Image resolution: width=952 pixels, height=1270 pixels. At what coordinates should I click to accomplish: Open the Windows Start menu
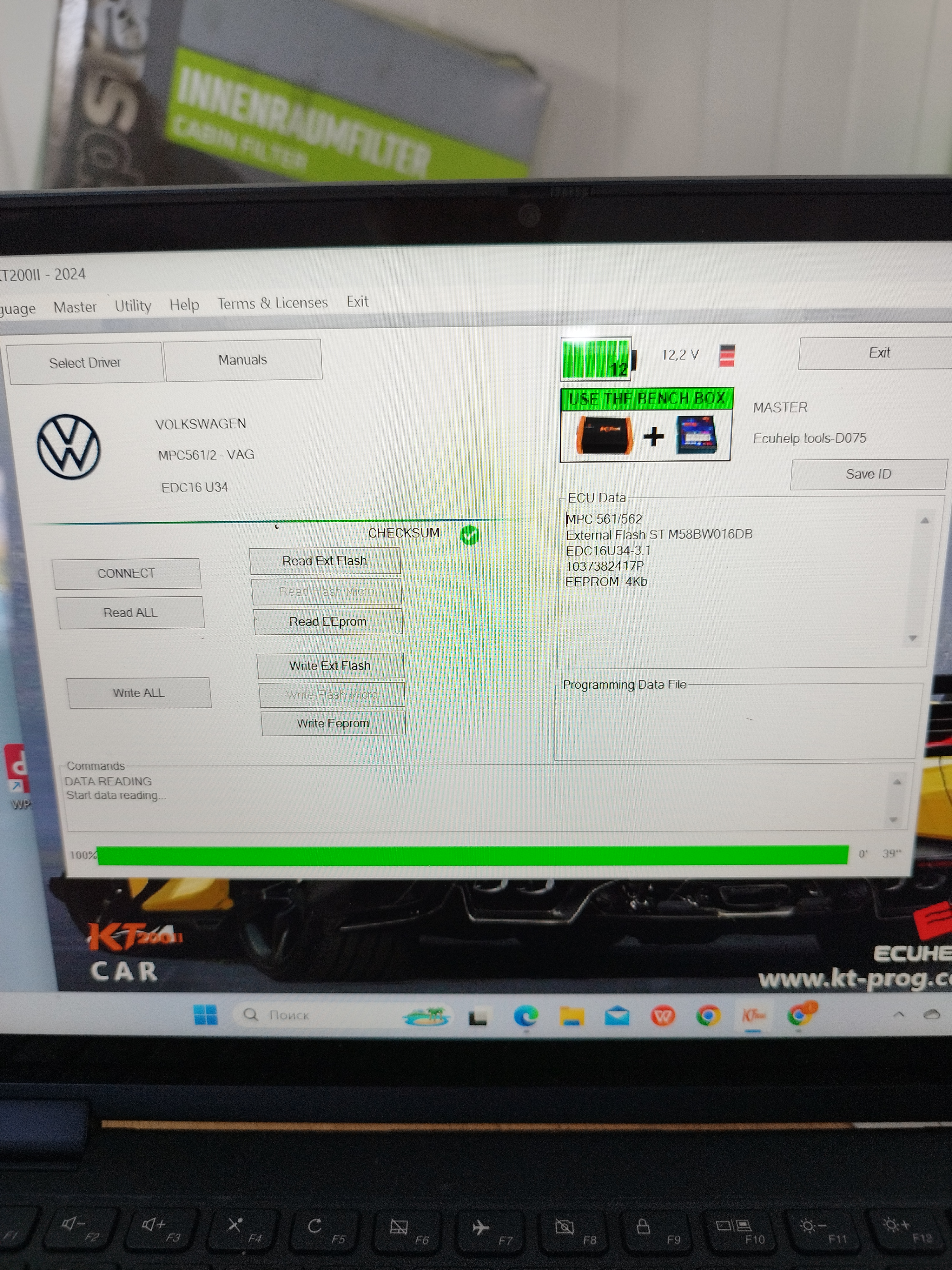205,1014
